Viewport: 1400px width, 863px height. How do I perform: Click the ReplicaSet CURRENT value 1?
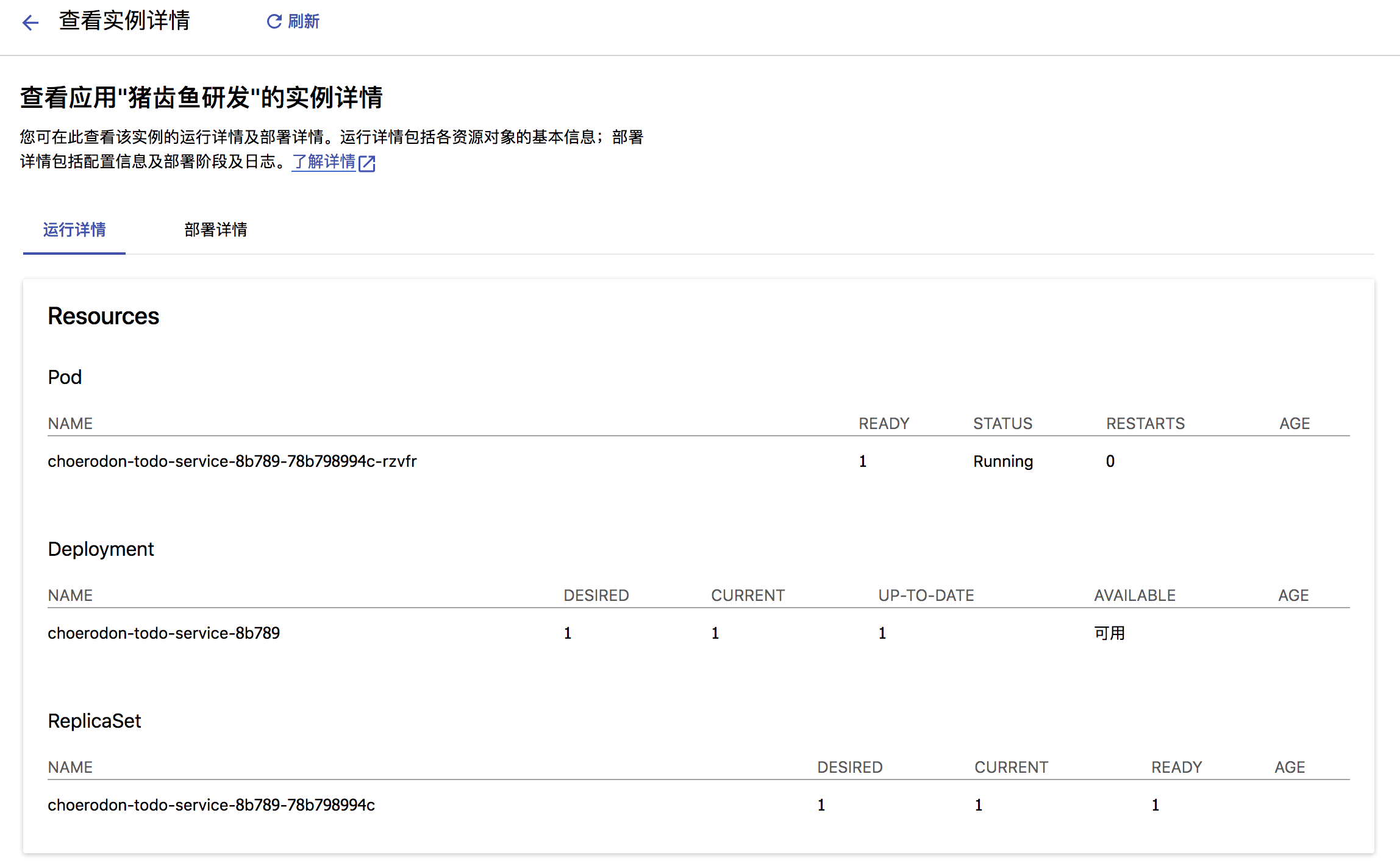pos(979,805)
